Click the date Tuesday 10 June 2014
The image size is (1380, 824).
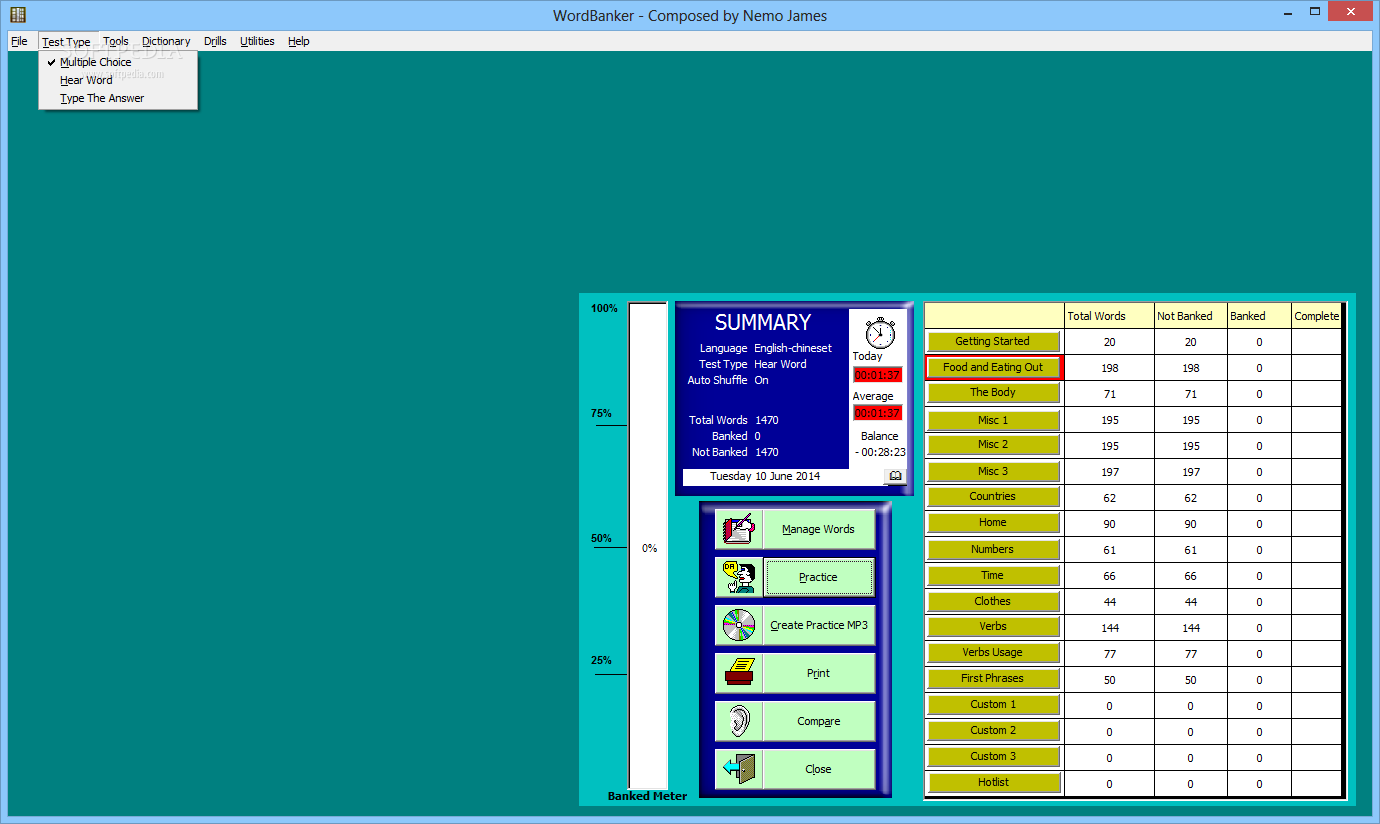point(765,476)
